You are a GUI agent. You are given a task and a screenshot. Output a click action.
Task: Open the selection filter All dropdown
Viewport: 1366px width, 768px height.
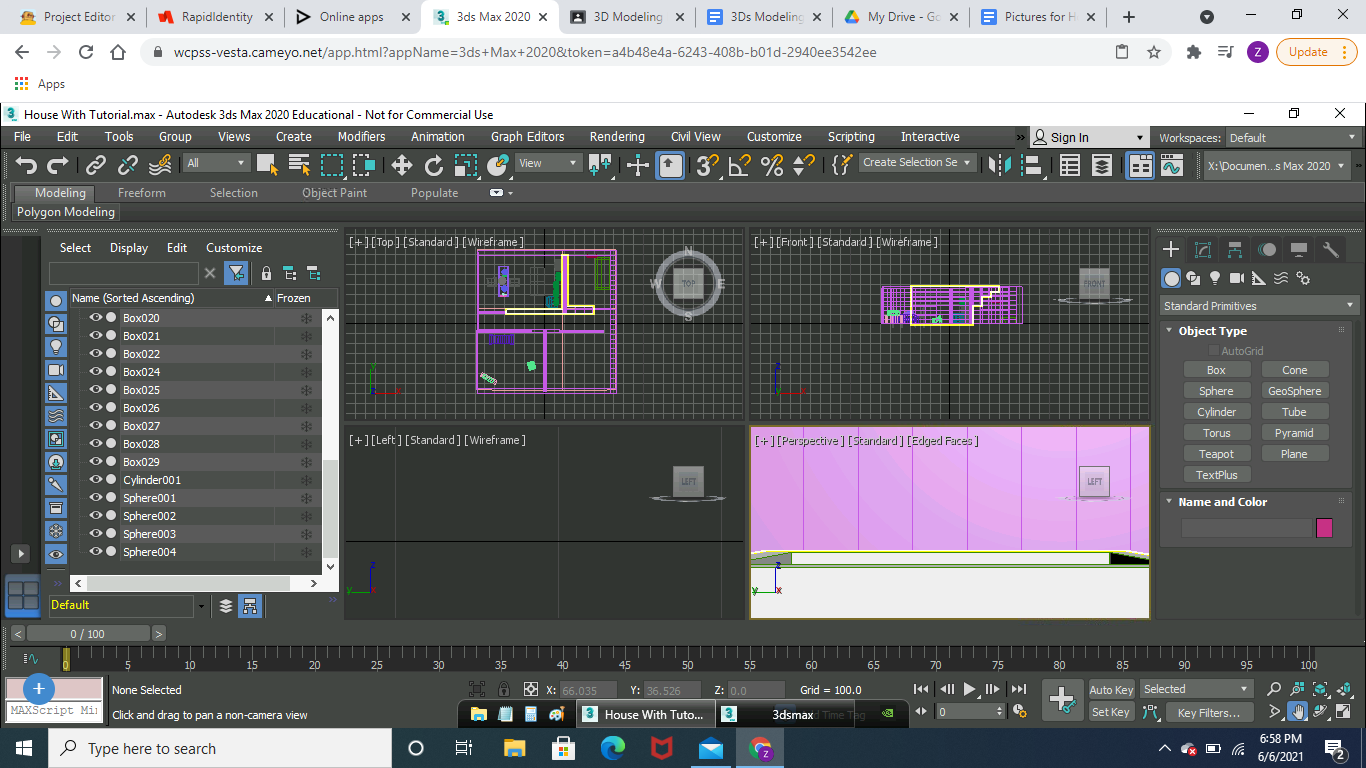pyautogui.click(x=216, y=163)
